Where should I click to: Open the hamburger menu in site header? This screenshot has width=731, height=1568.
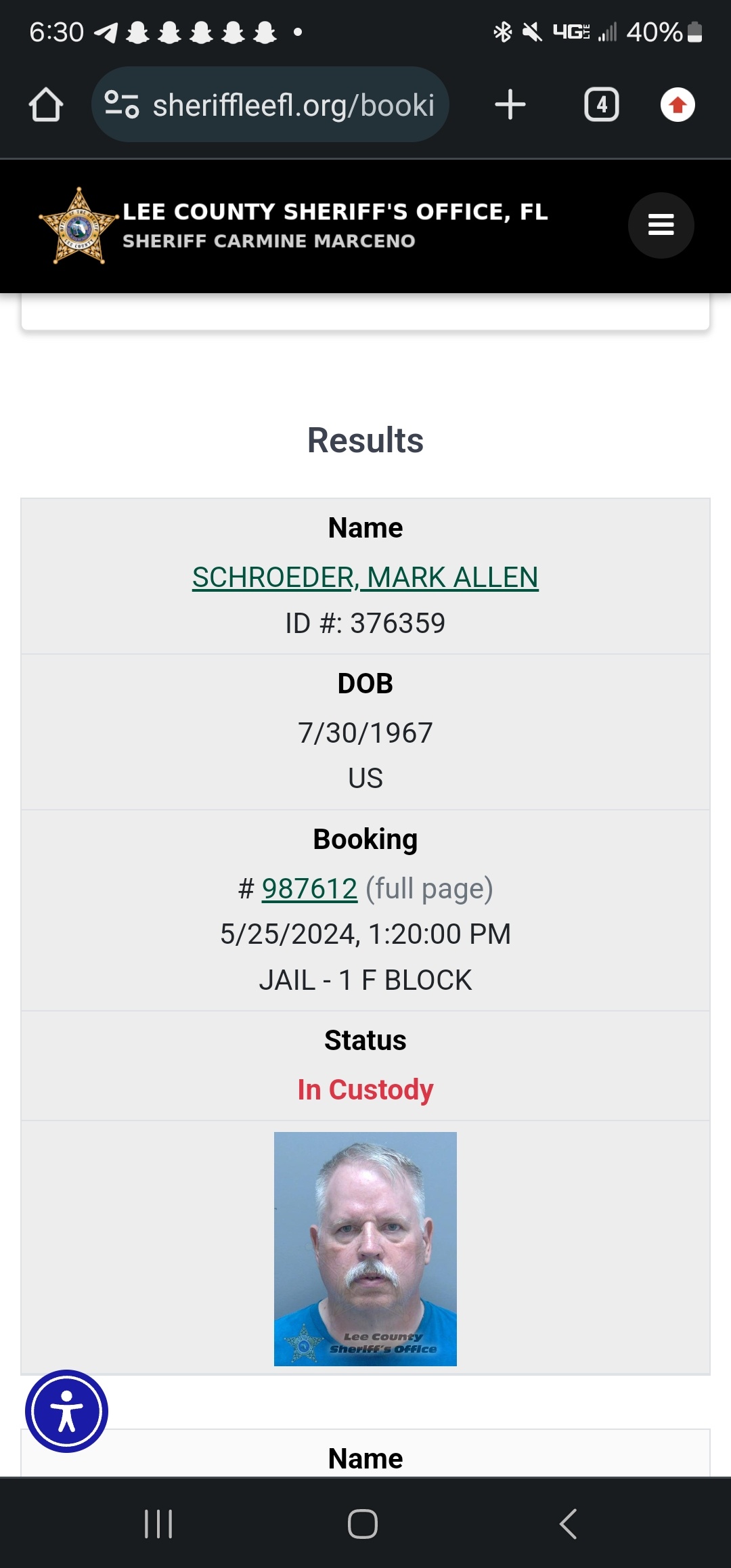click(x=661, y=225)
